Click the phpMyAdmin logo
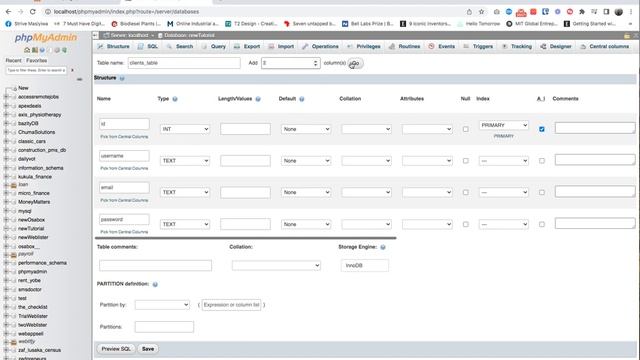The width and height of the screenshot is (640, 360). [x=46, y=38]
